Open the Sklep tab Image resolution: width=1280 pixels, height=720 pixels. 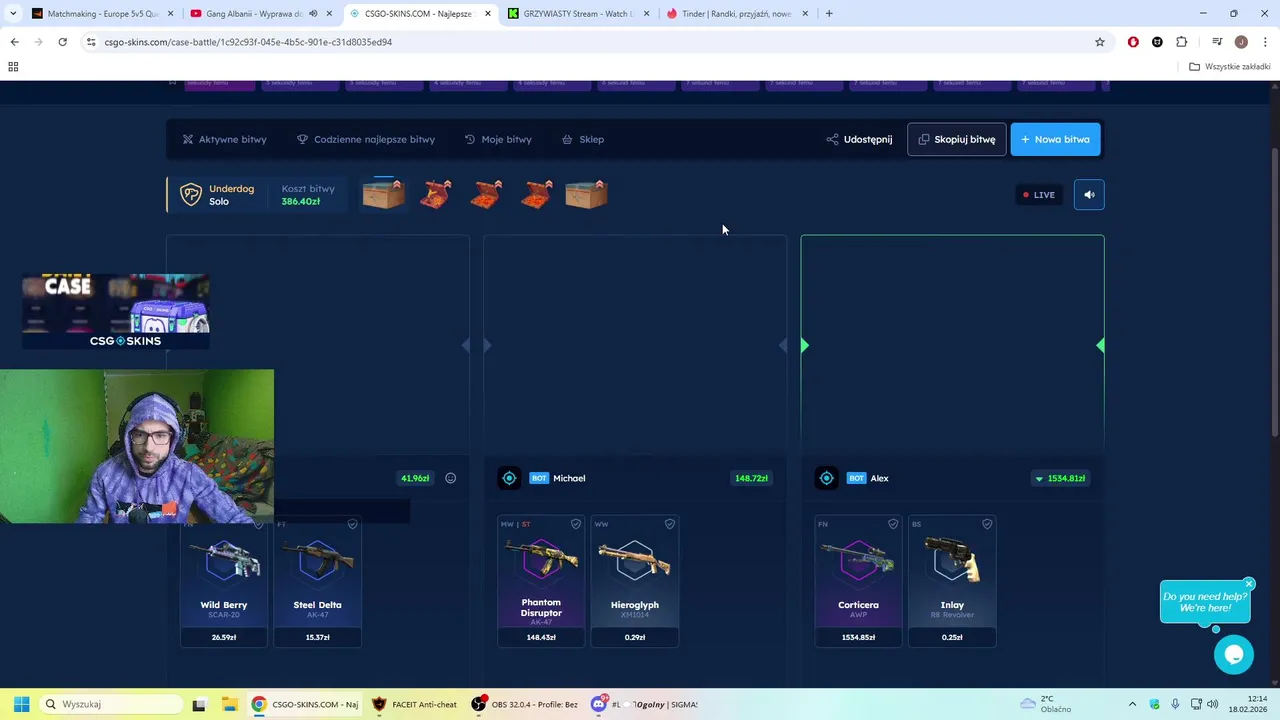pyautogui.click(x=583, y=139)
